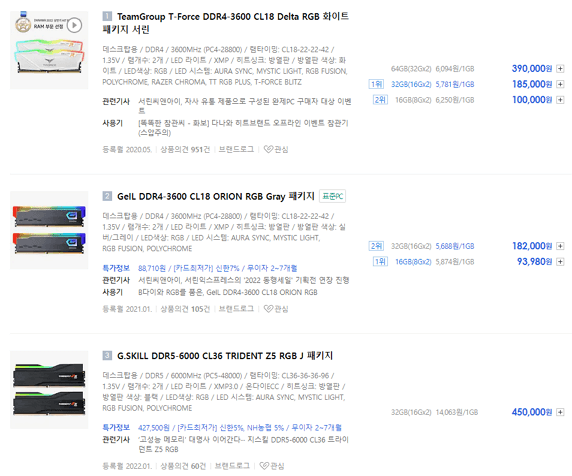Add the 450,000원 G.SKILL option with plus icon
The height and width of the screenshot is (476, 572).
[x=560, y=412]
